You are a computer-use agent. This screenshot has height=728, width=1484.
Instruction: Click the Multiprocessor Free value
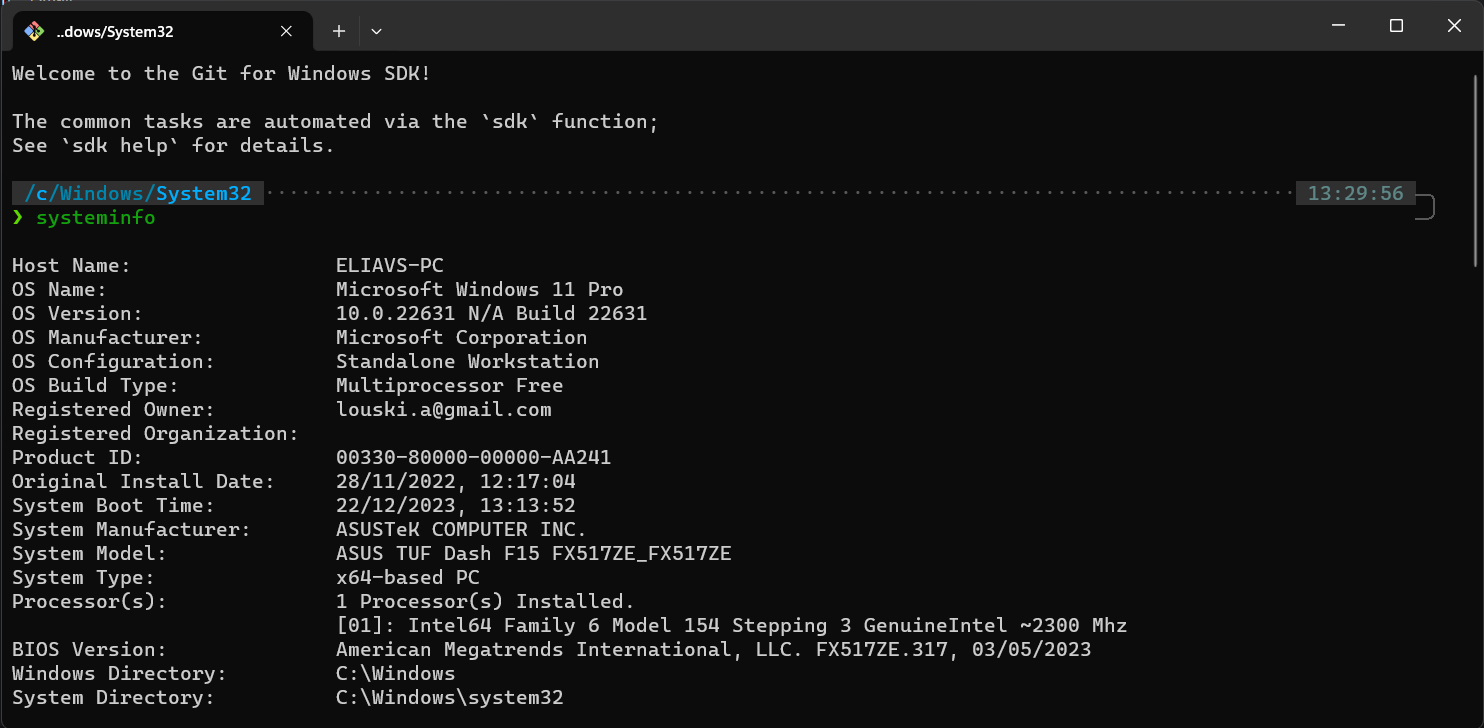point(450,385)
